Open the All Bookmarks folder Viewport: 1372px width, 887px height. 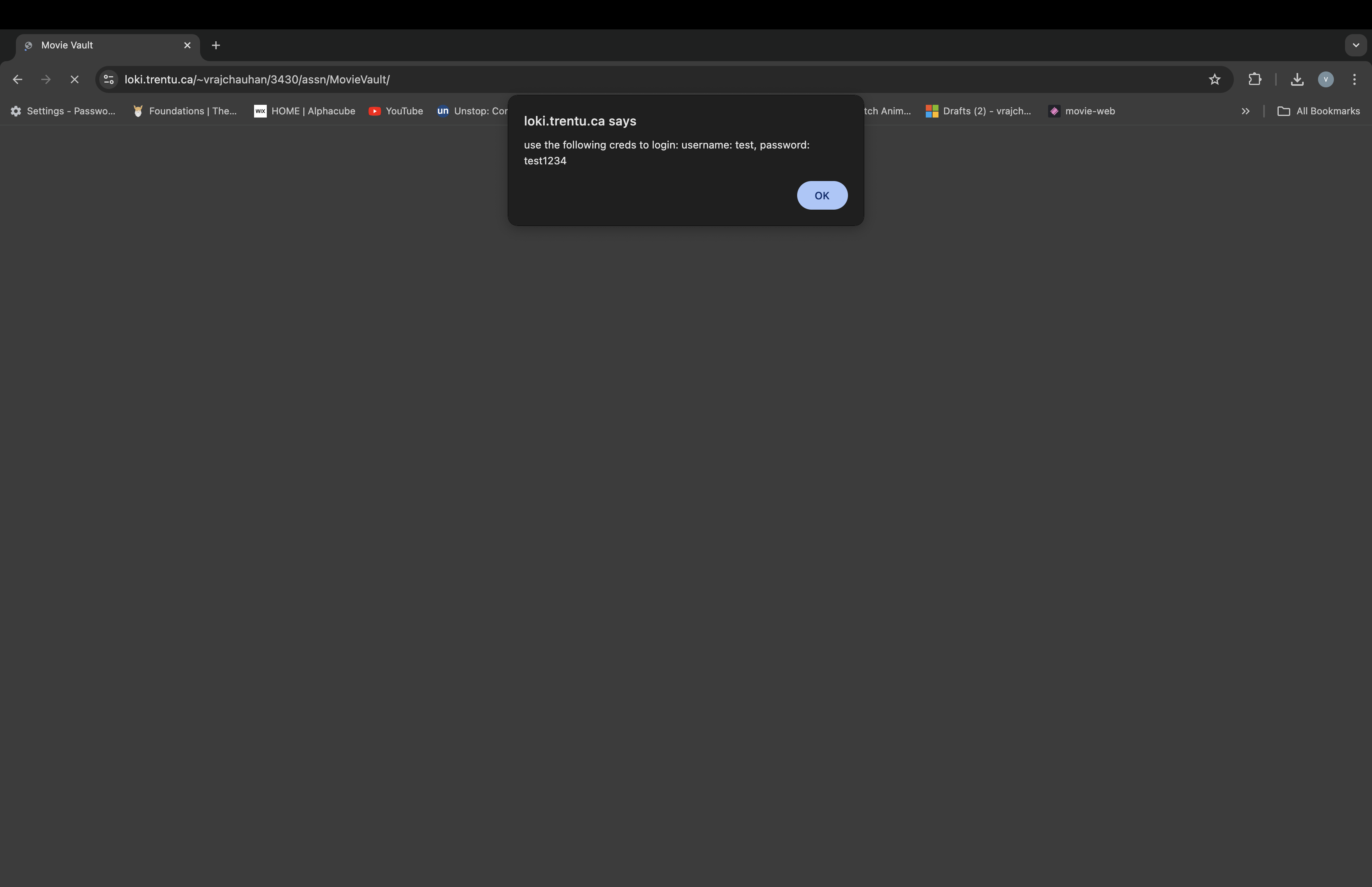1318,111
